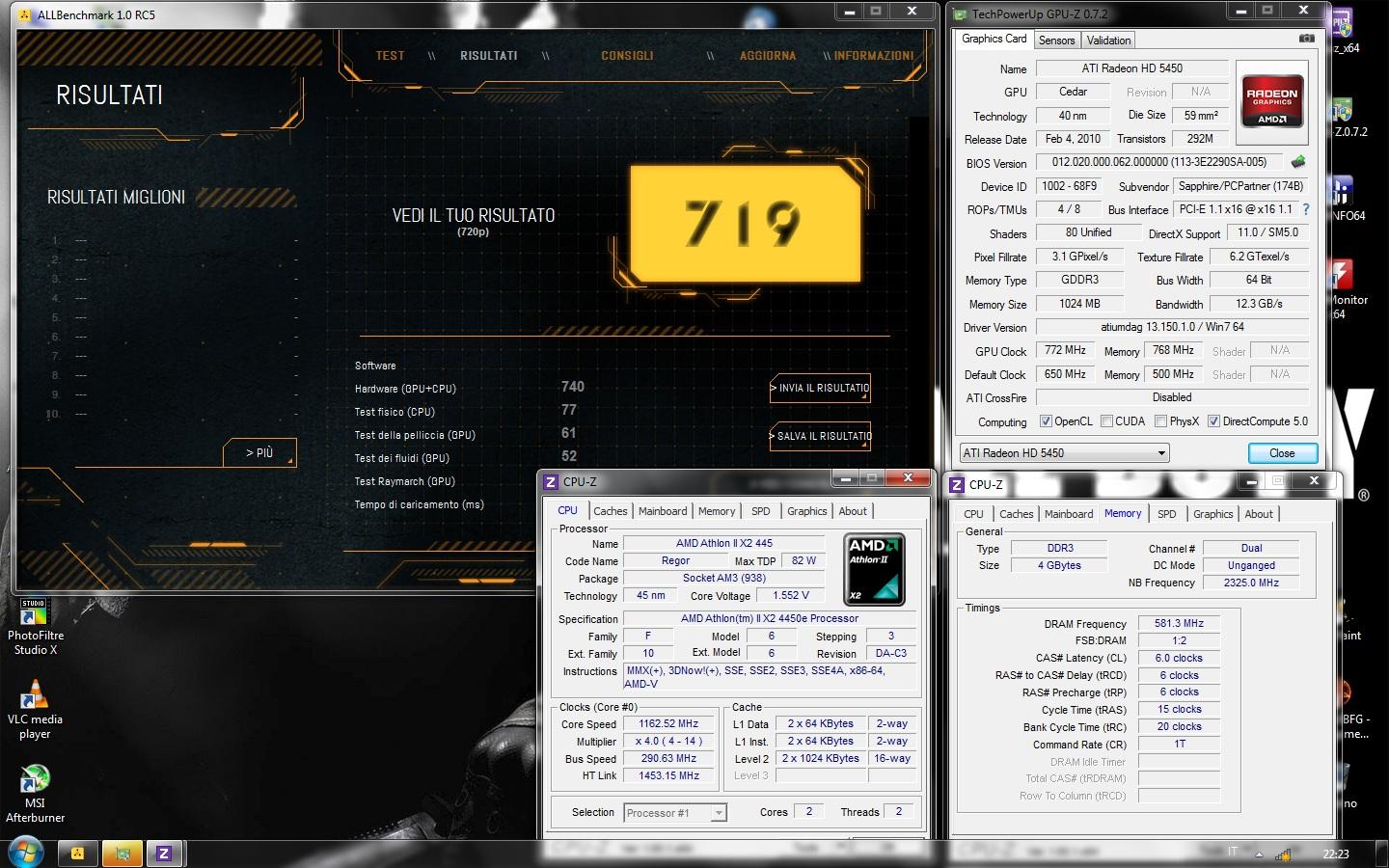Click the AMD Athlon II logo in CPU-Z
The image size is (1389, 868).
point(874,569)
